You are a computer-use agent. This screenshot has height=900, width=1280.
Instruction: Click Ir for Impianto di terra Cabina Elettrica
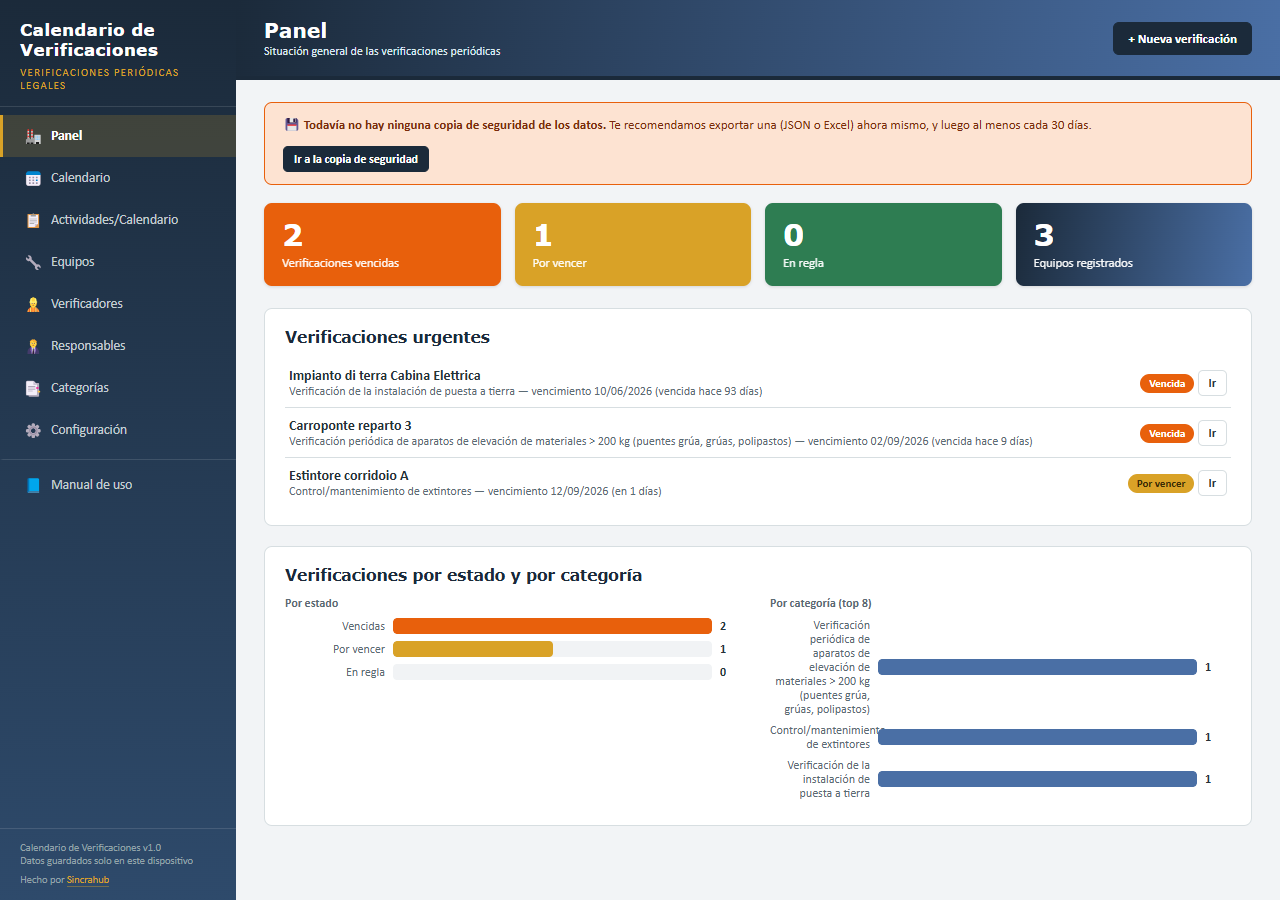coord(1212,383)
